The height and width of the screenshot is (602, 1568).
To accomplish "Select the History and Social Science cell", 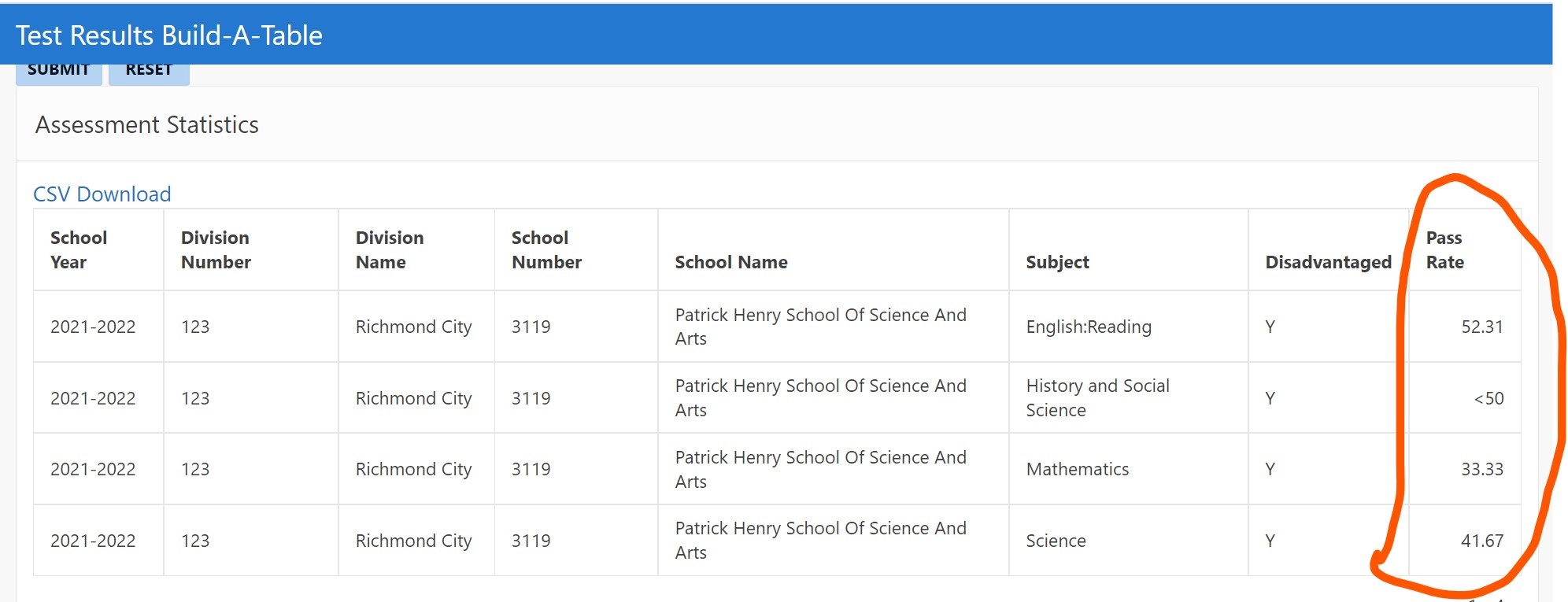I will (1097, 398).
